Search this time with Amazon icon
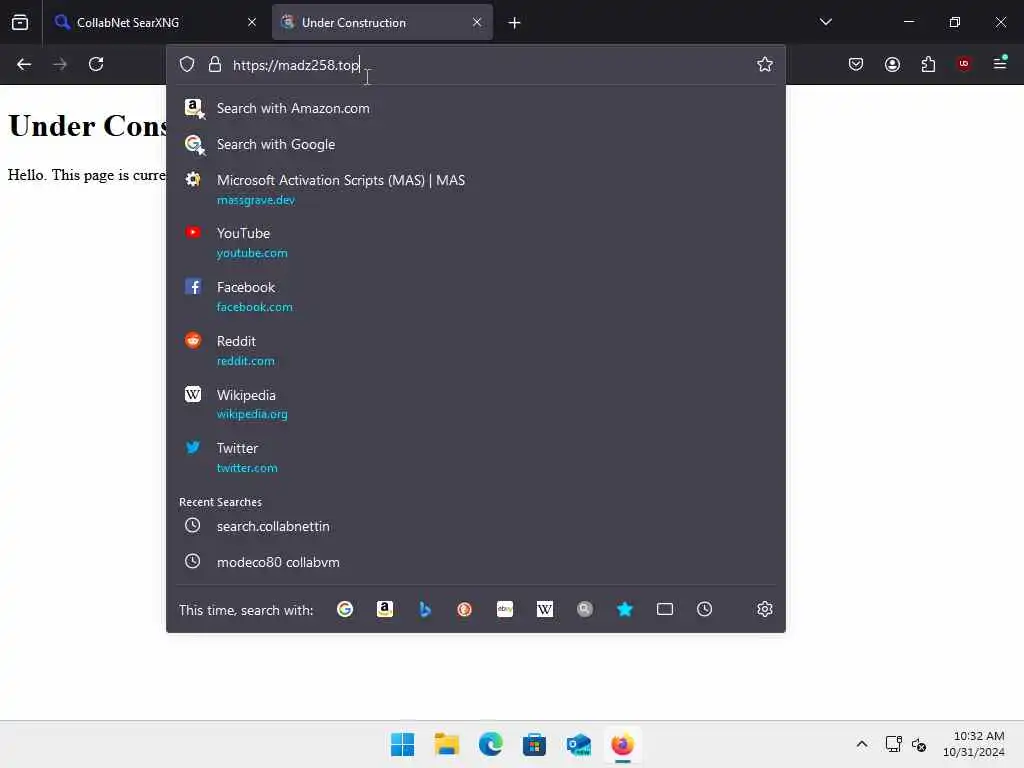This screenshot has width=1024, height=768. [385, 609]
